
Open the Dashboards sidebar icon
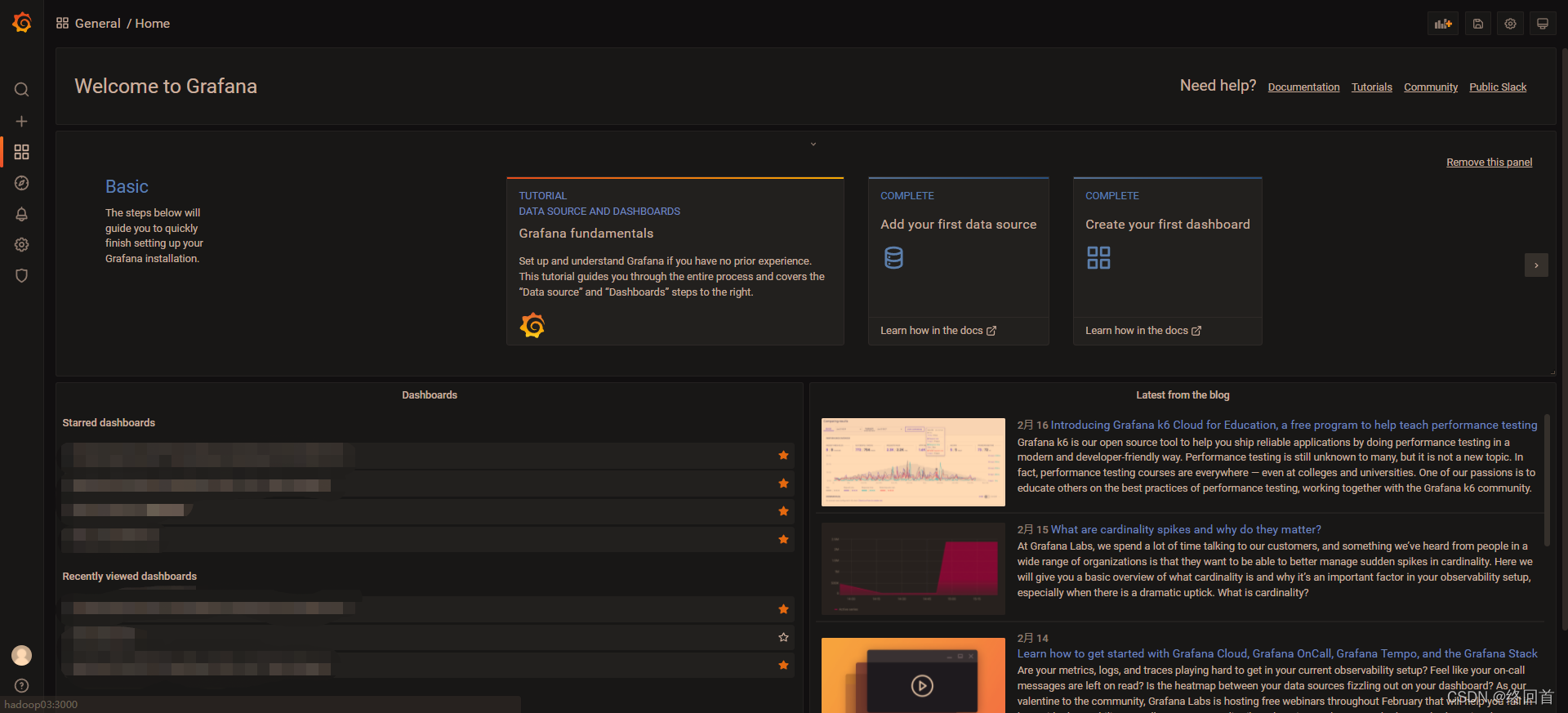click(x=22, y=152)
